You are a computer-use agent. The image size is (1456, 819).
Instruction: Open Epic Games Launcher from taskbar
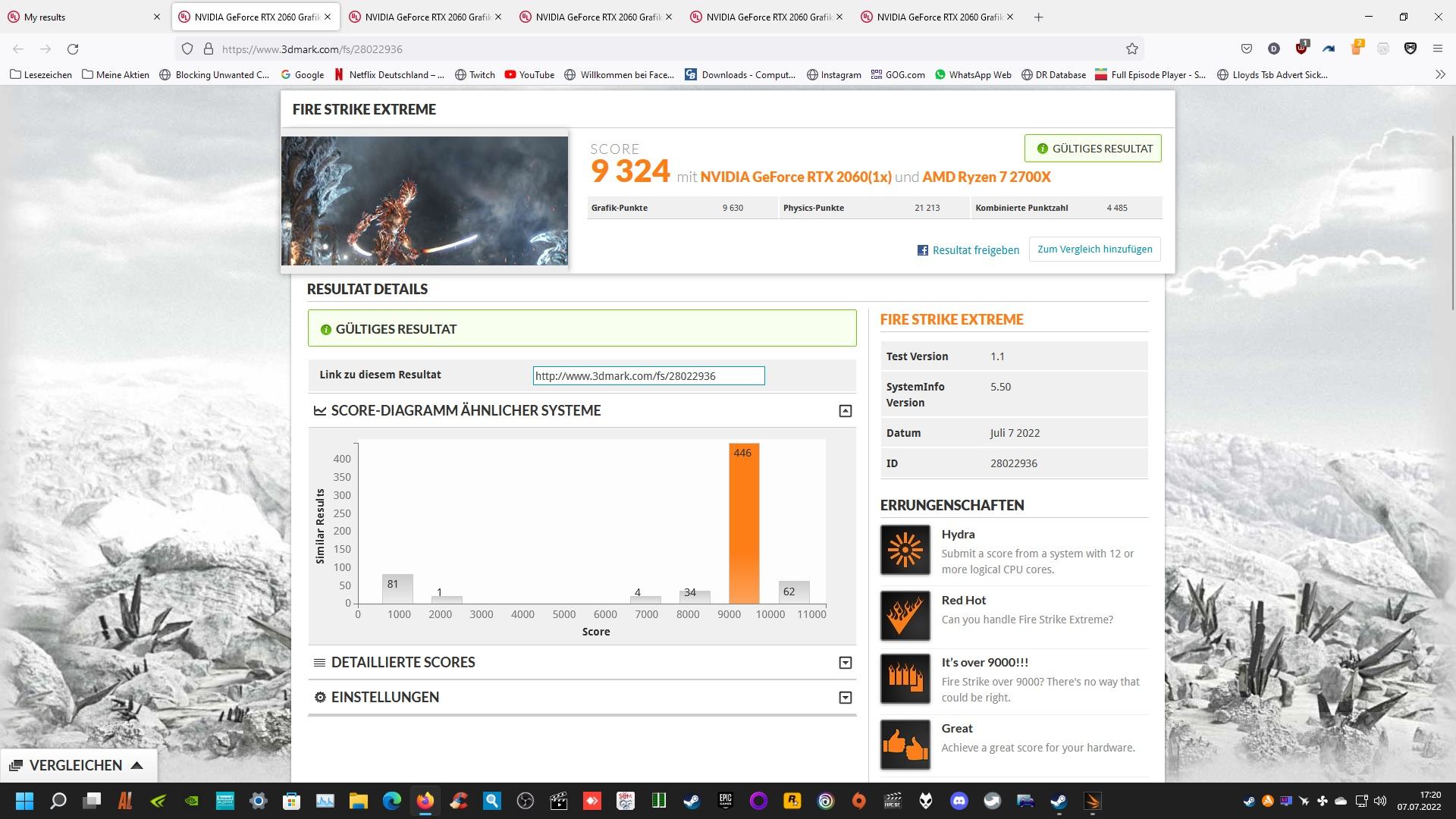coord(726,801)
